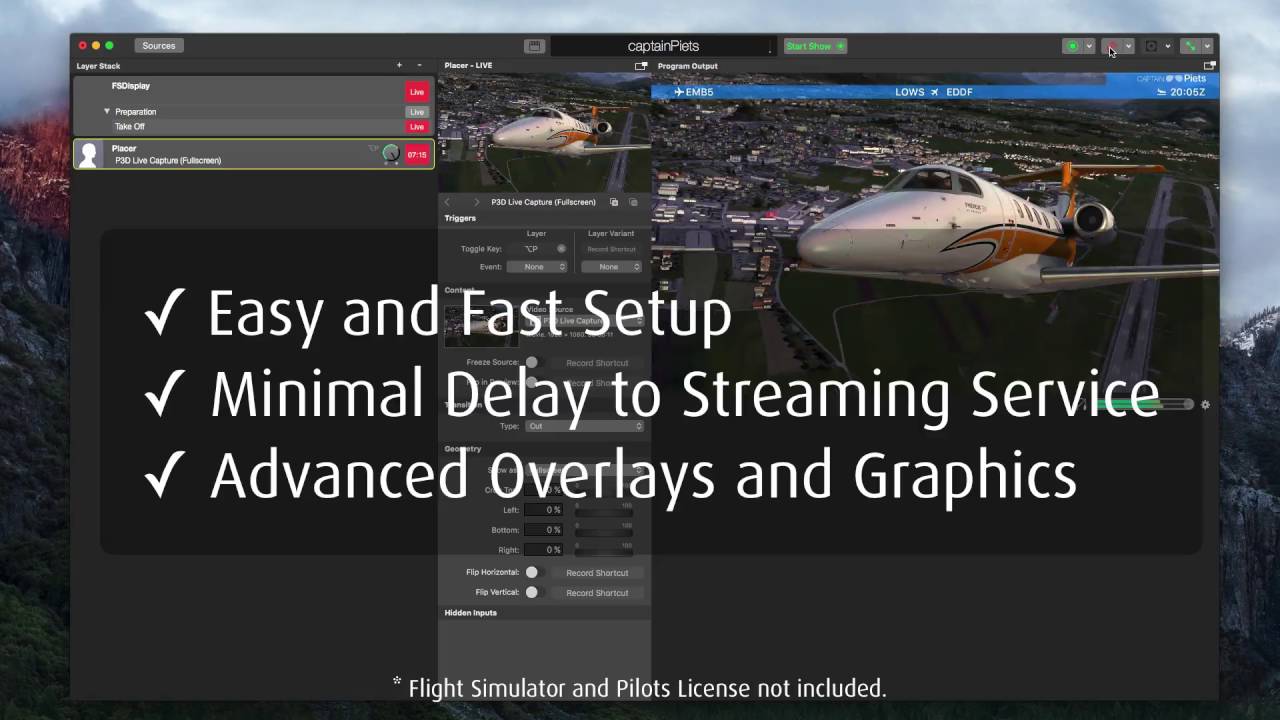Image resolution: width=1280 pixels, height=720 pixels.
Task: Open the dropdown beside the green streaming button
Action: (x=1089, y=46)
